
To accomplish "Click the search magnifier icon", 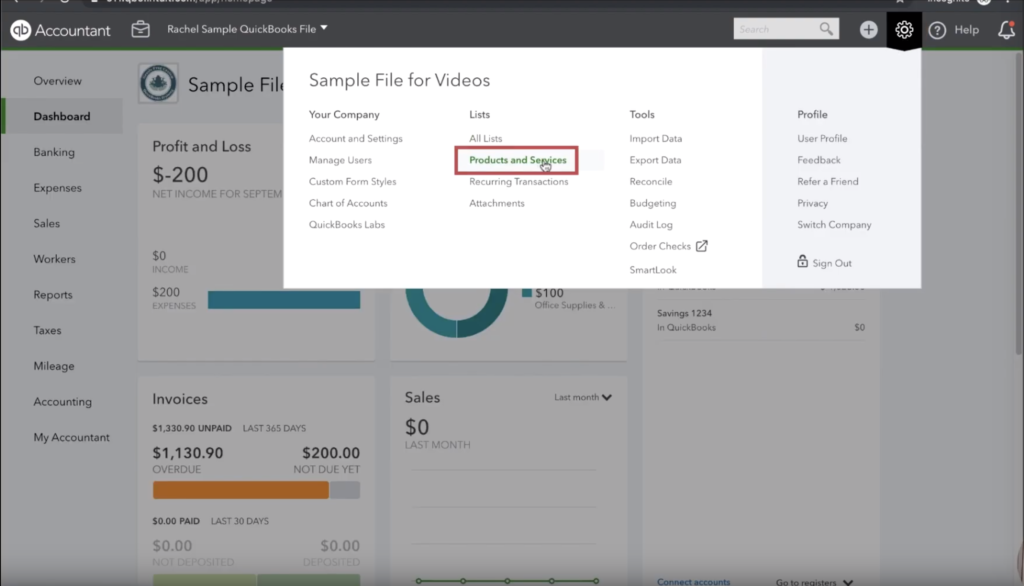I will (826, 29).
